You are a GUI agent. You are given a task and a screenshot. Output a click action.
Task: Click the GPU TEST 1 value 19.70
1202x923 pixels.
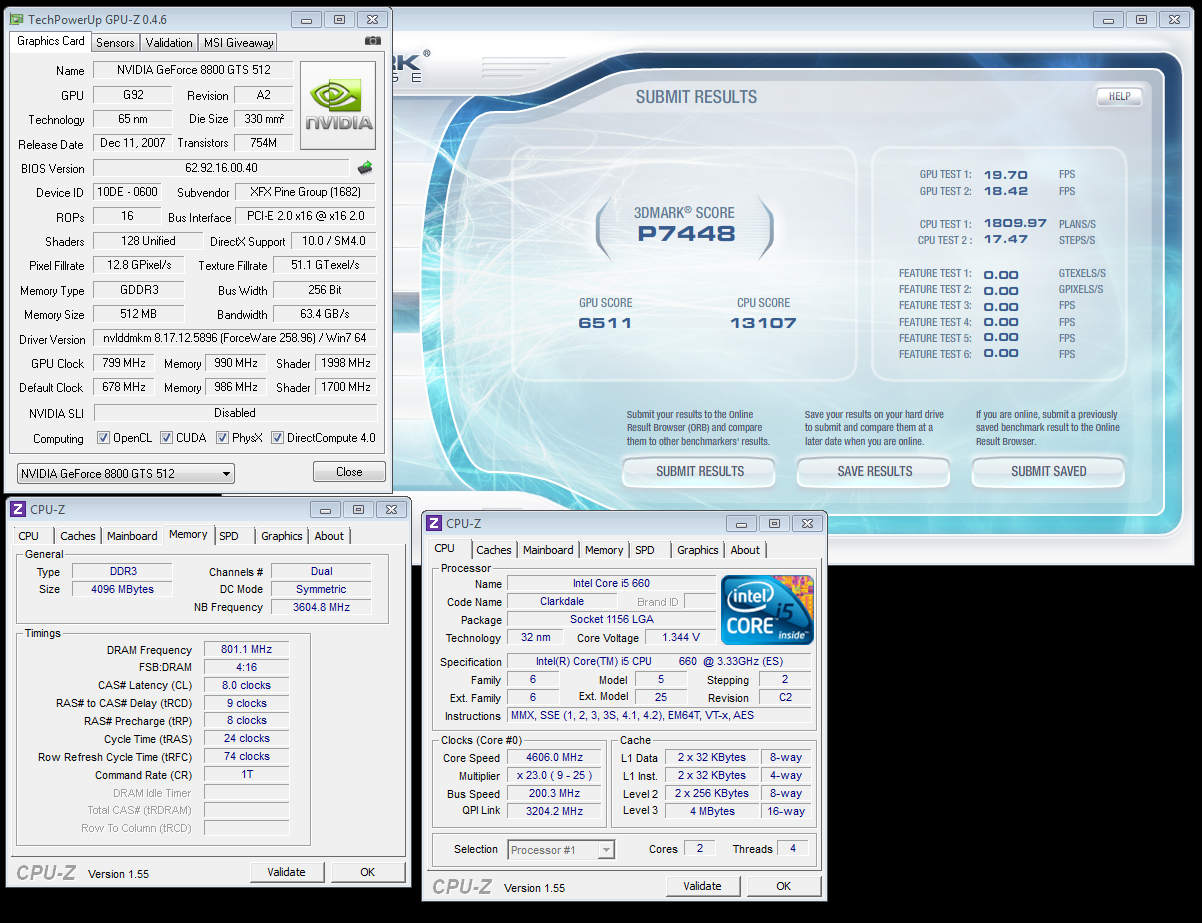click(x=1005, y=175)
